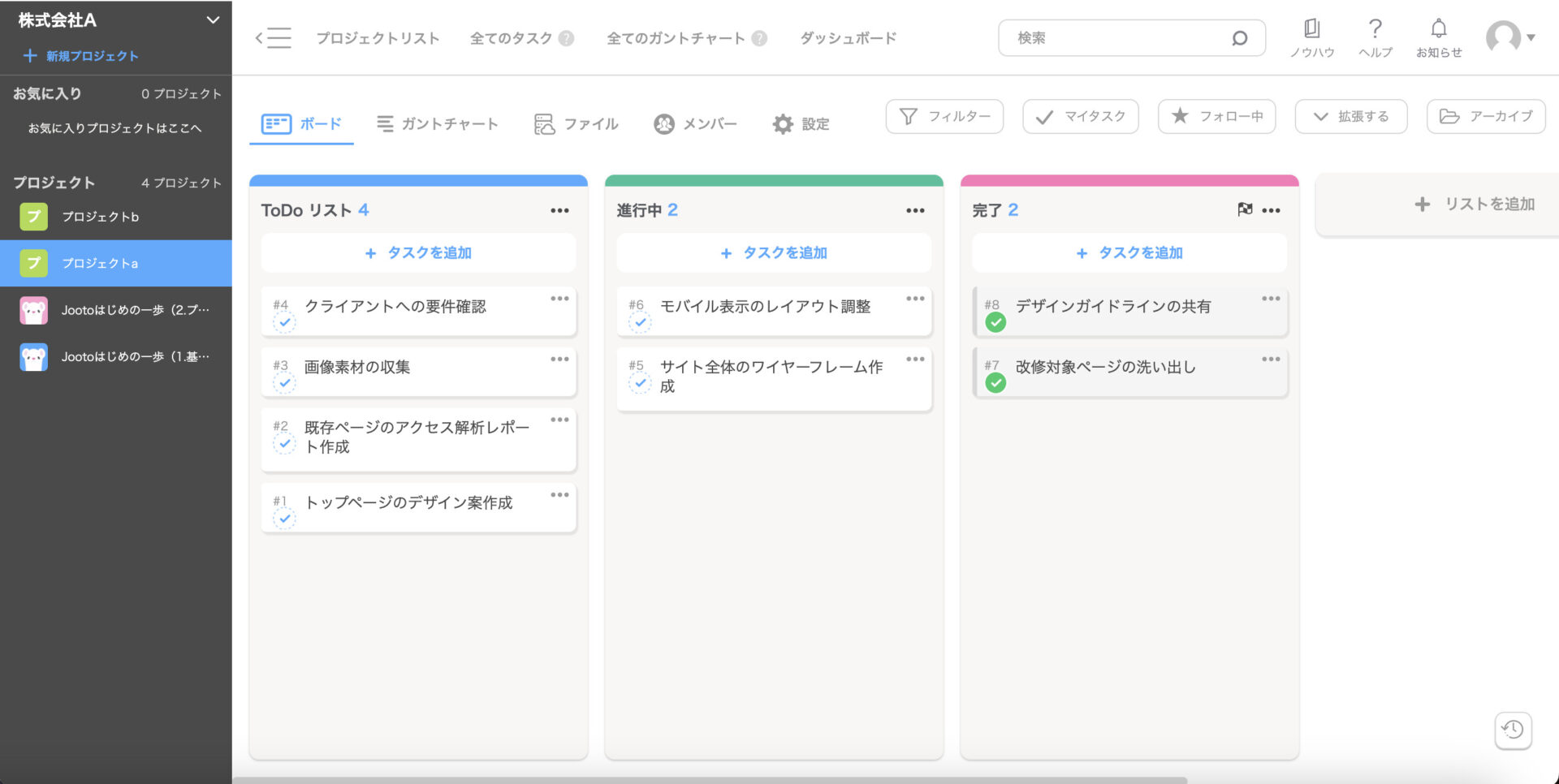
Task: Toggle completion on トップページのデザイン案作成
Action: coord(284,519)
